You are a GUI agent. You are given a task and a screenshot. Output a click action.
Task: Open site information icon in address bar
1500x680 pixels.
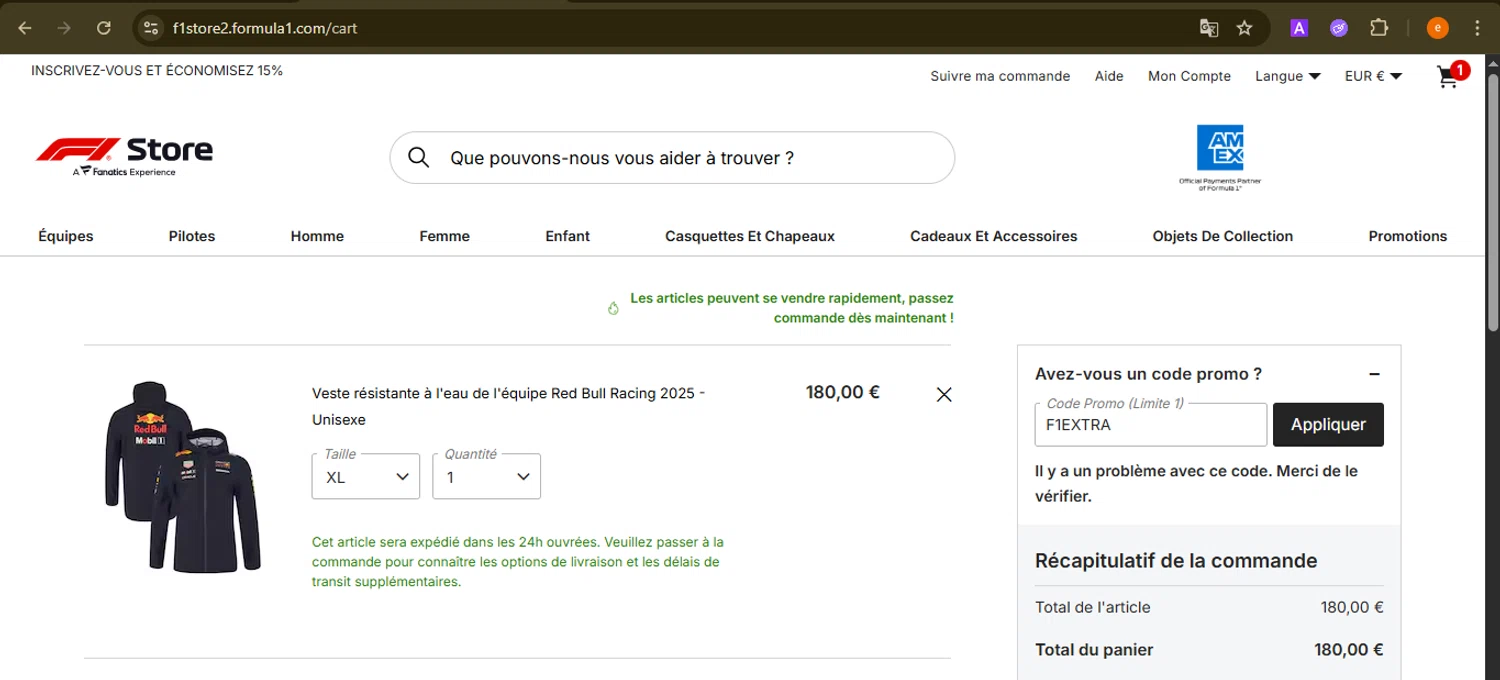151,28
